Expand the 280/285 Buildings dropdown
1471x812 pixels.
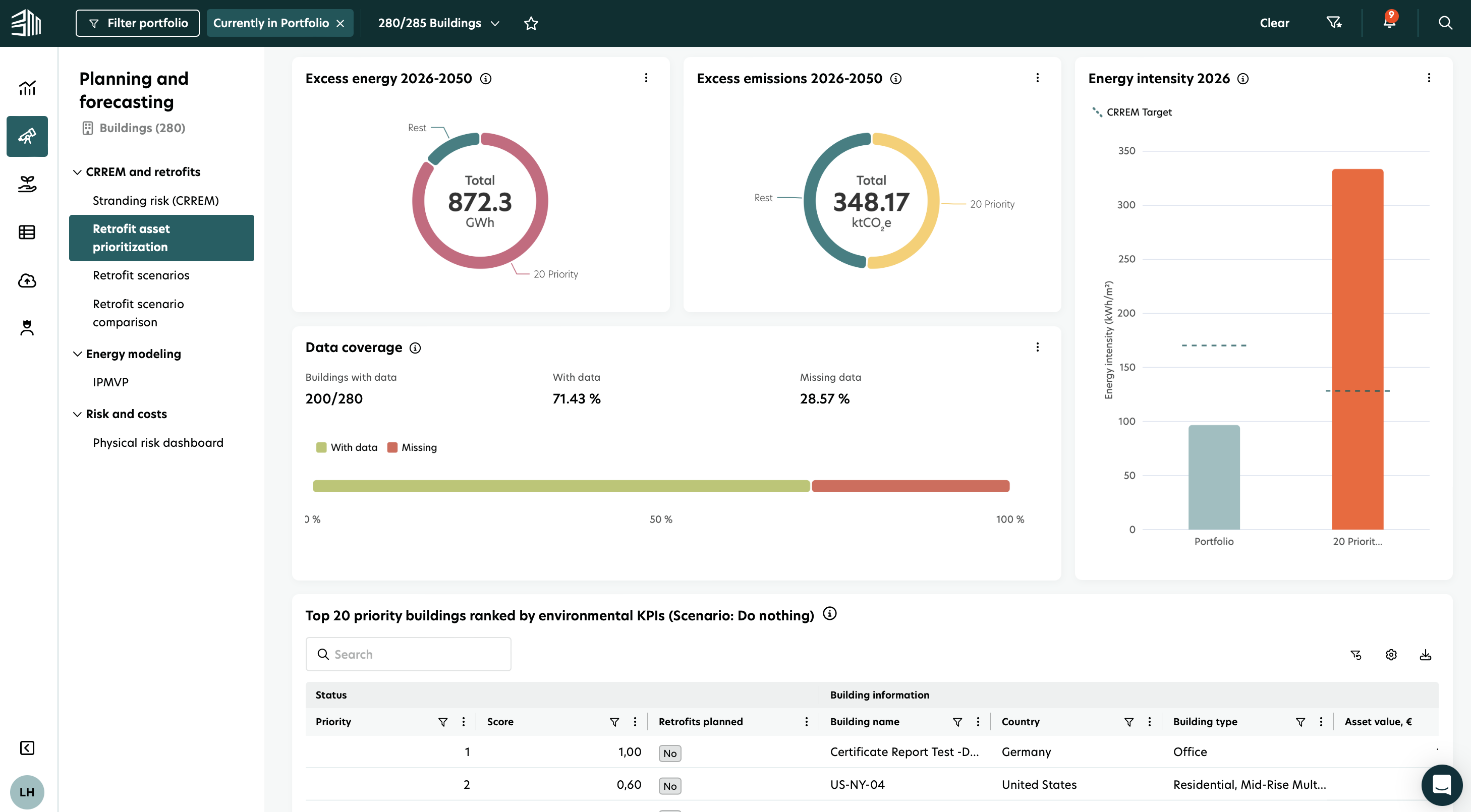click(x=438, y=23)
